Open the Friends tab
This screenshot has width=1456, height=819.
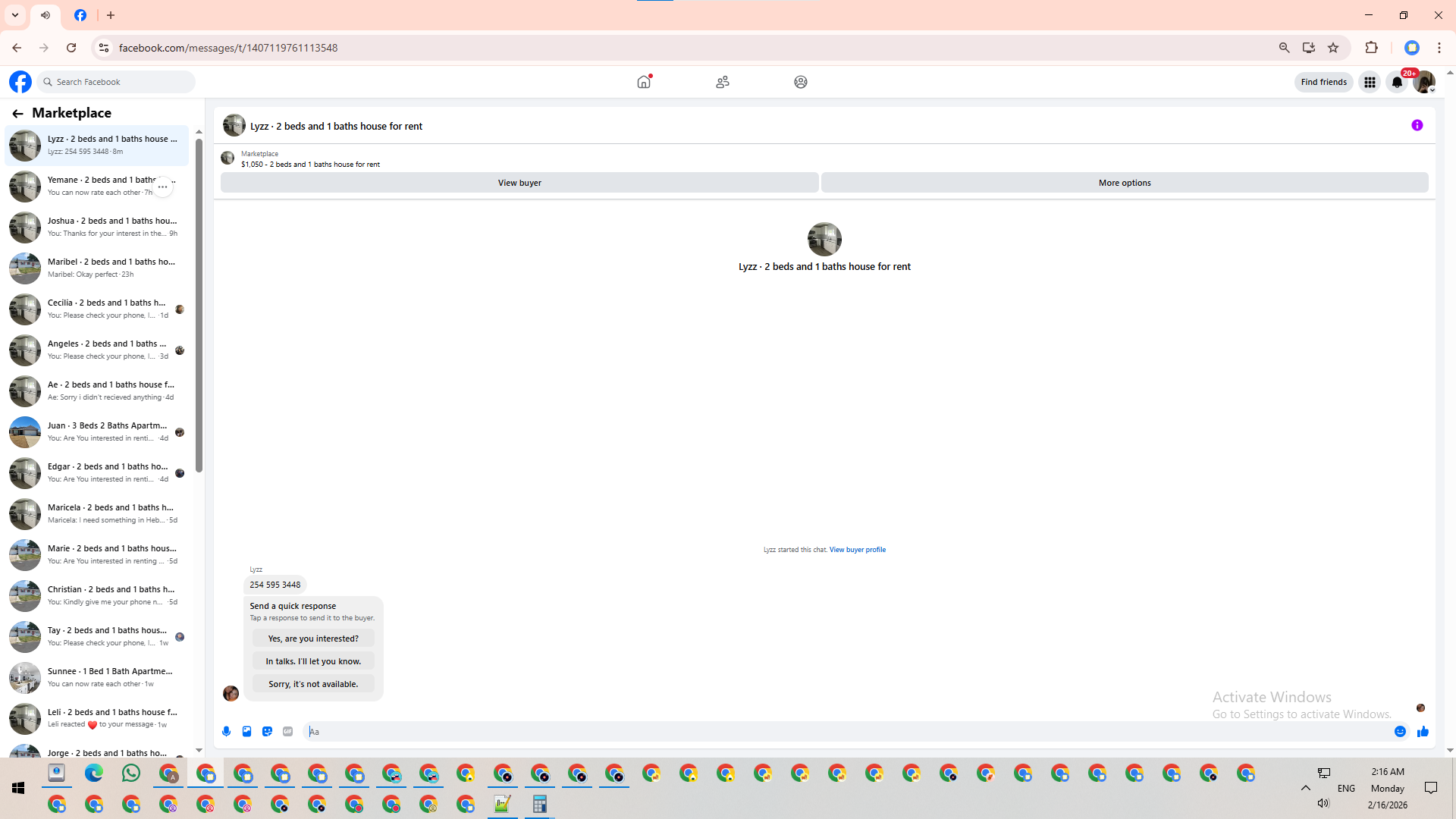click(x=723, y=82)
